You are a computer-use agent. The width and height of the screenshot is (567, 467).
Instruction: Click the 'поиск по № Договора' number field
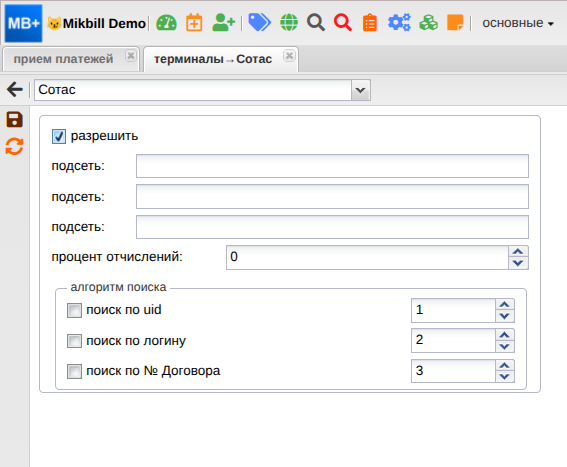coord(453,371)
